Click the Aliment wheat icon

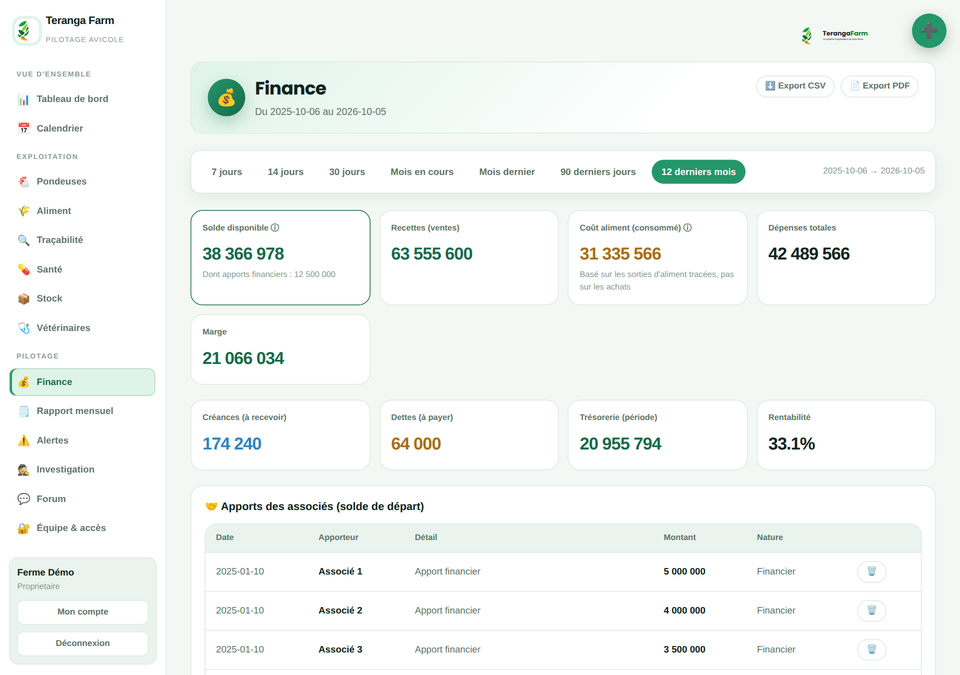click(23, 211)
